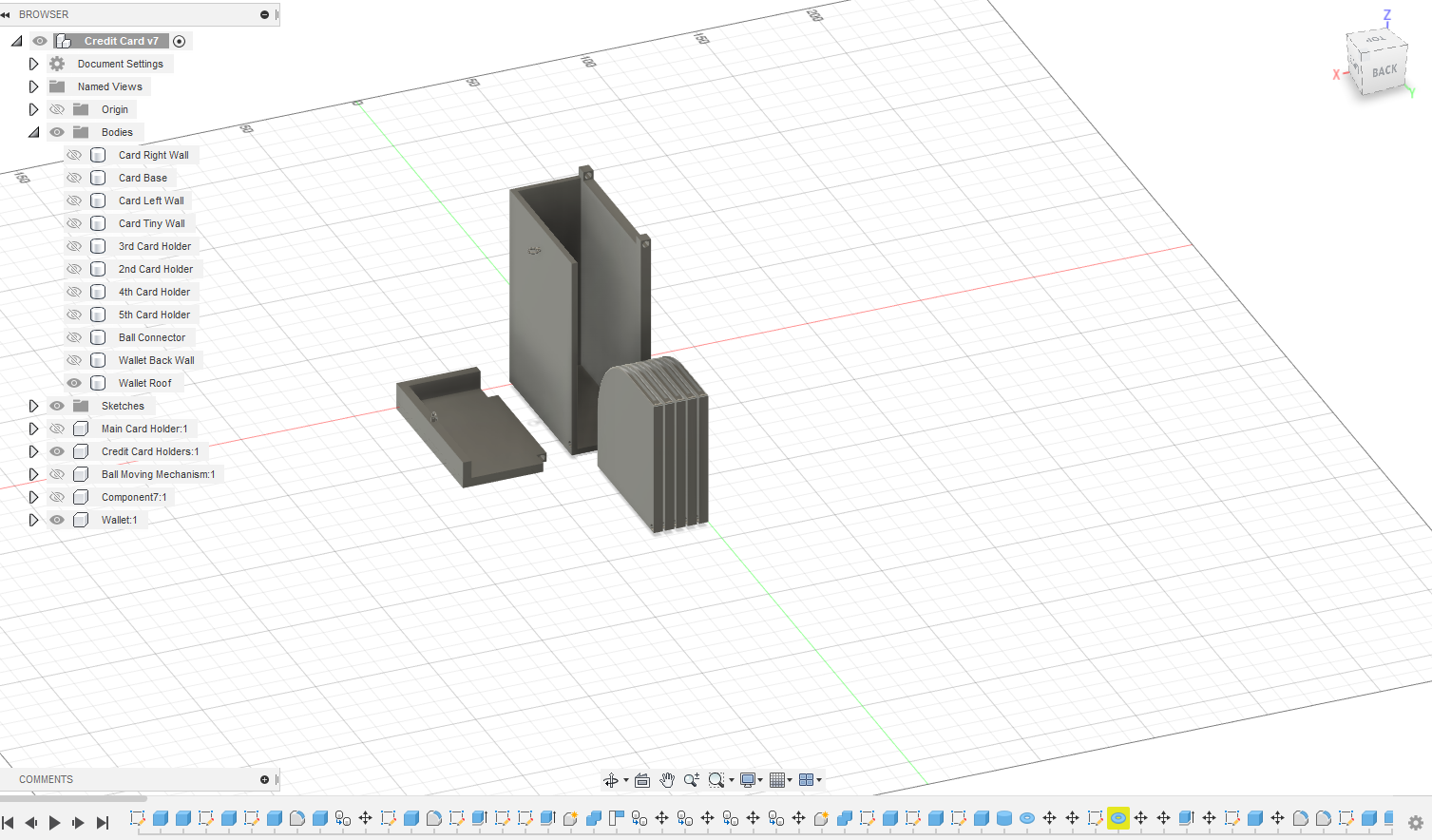Open Viewports dropdown arrow
This screenshot has width=1432, height=840.
[x=819, y=780]
